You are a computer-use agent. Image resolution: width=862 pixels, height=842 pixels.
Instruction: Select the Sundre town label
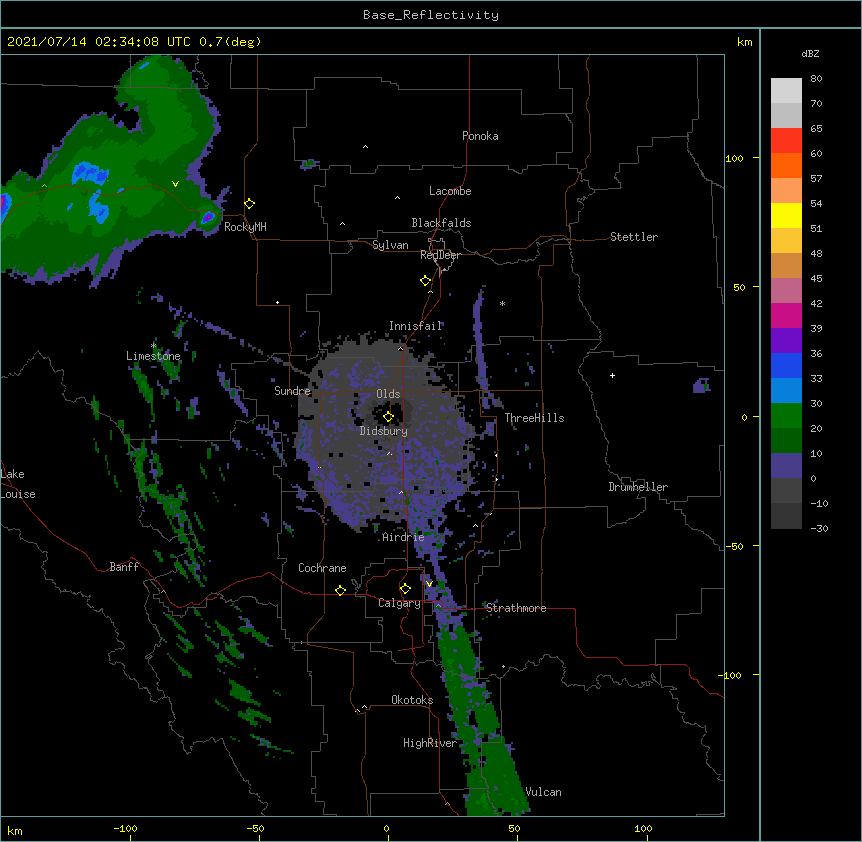pyautogui.click(x=292, y=391)
